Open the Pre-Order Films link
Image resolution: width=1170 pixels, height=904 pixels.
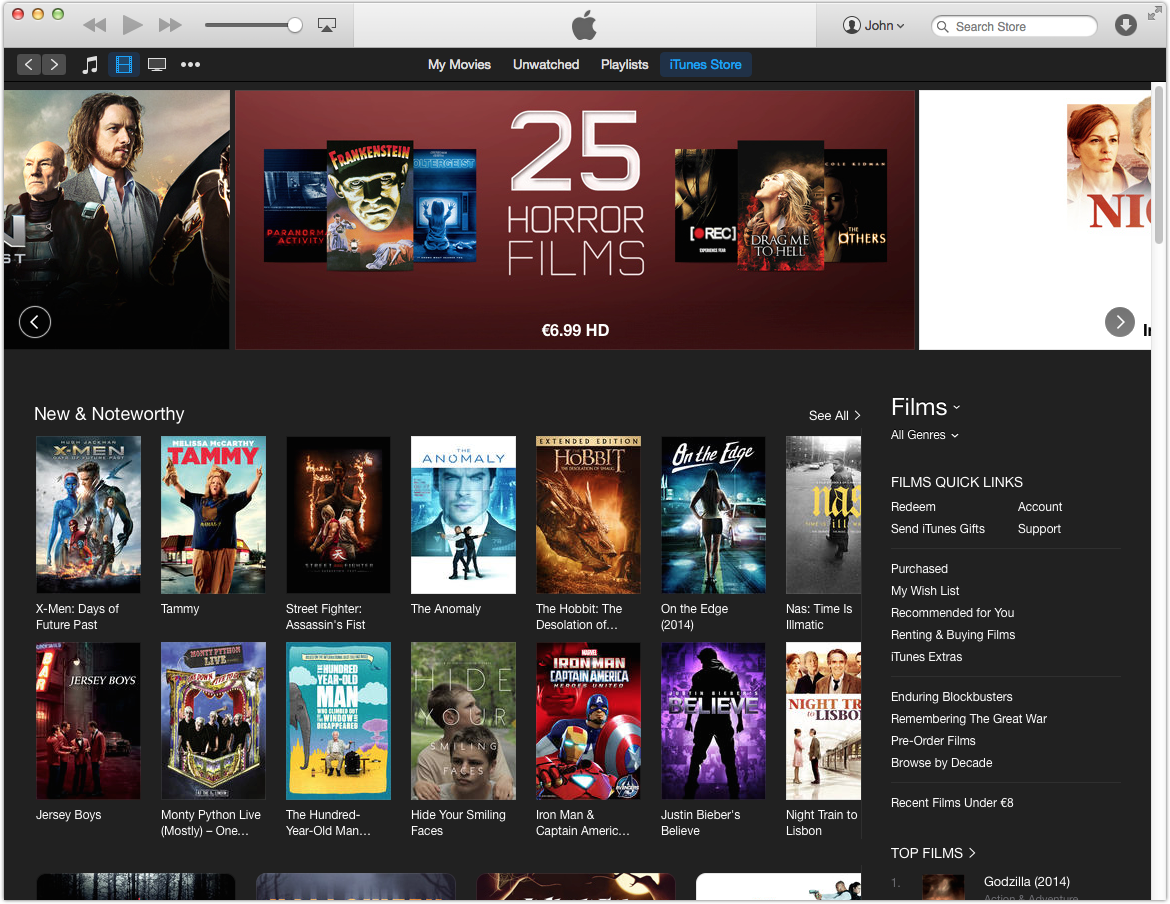click(933, 741)
